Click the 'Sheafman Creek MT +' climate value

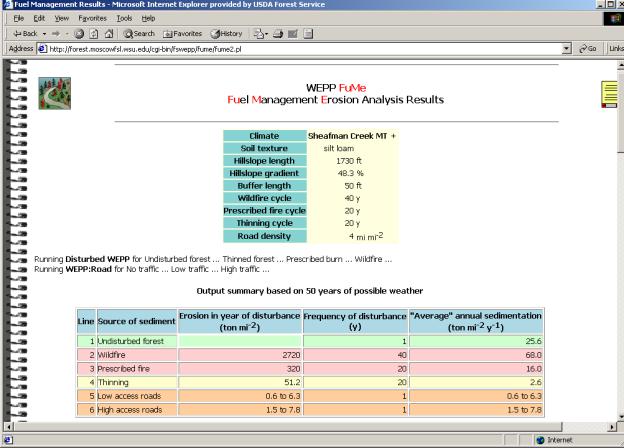352,136
